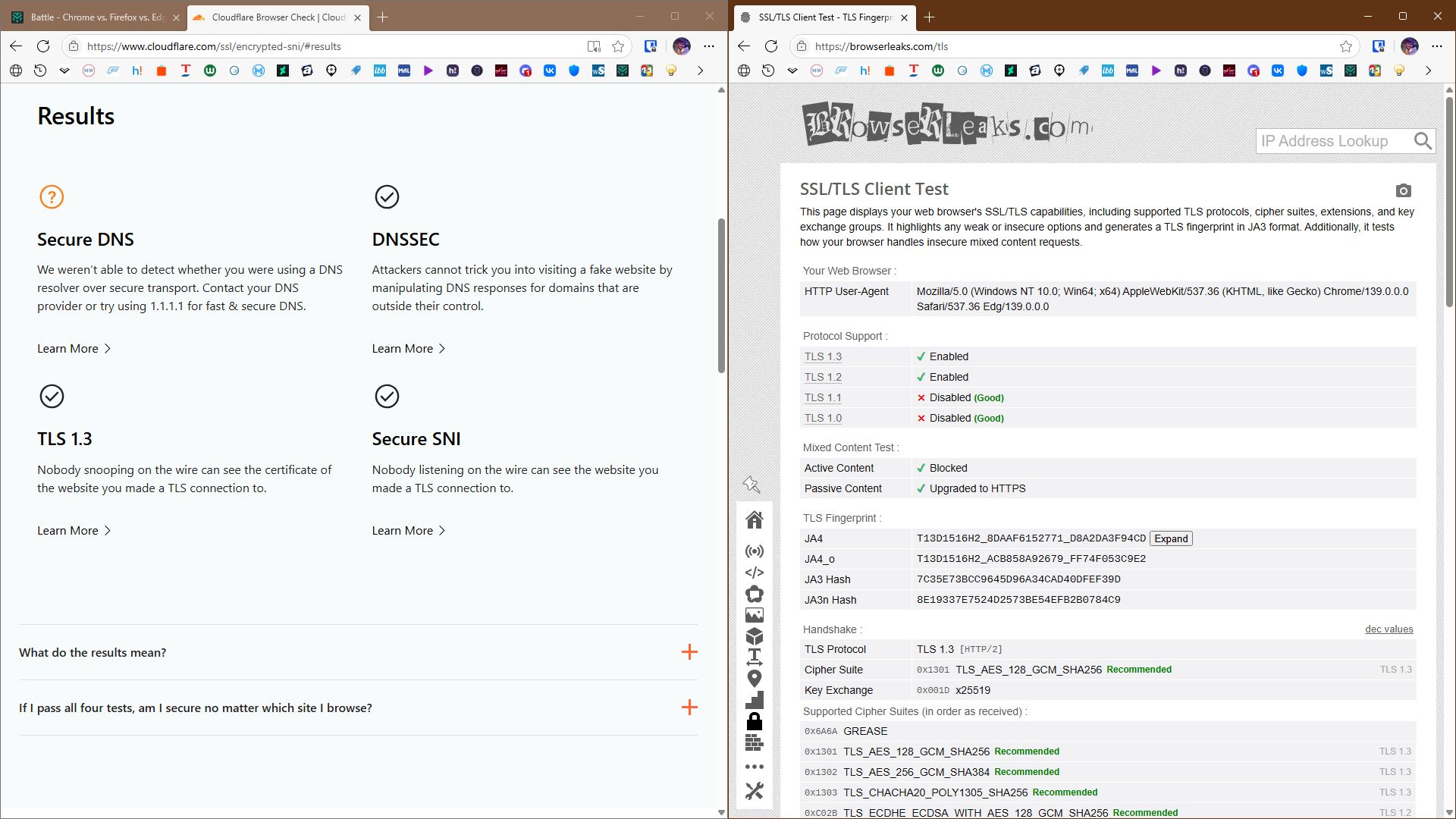Click Learn More under Secure SNI

coord(409,531)
